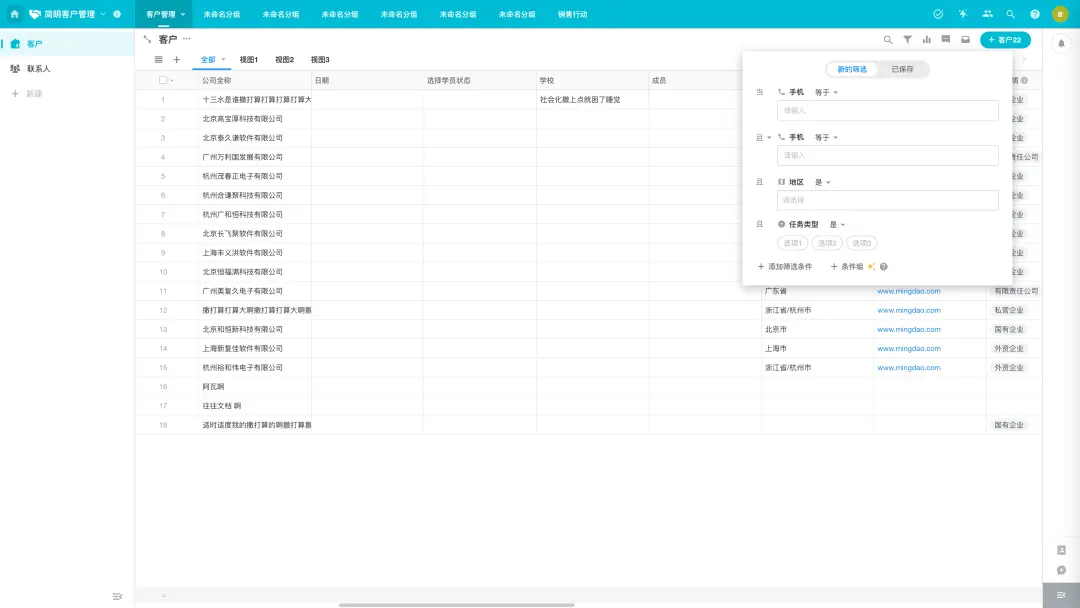Image resolution: width=1080 pixels, height=608 pixels.
Task: Open the filter funnel icon
Action: pyautogui.click(x=907, y=40)
